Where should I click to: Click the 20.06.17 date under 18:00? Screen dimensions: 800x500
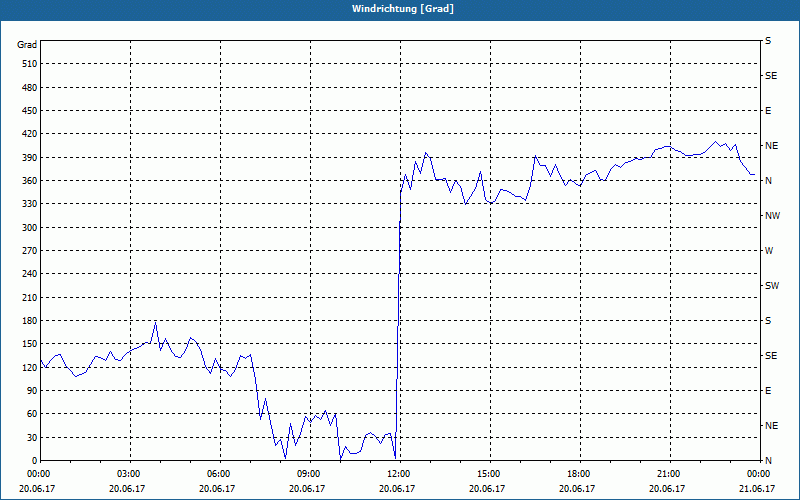pyautogui.click(x=577, y=489)
